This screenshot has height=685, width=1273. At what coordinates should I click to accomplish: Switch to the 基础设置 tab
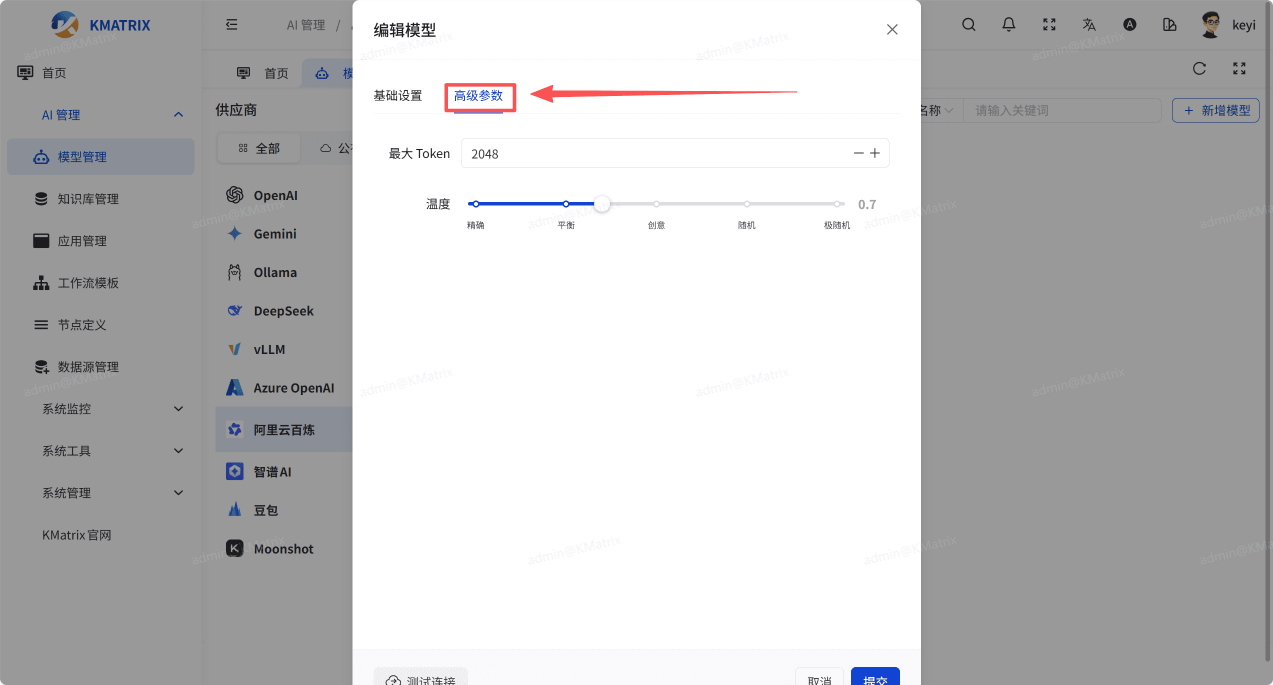tap(398, 96)
